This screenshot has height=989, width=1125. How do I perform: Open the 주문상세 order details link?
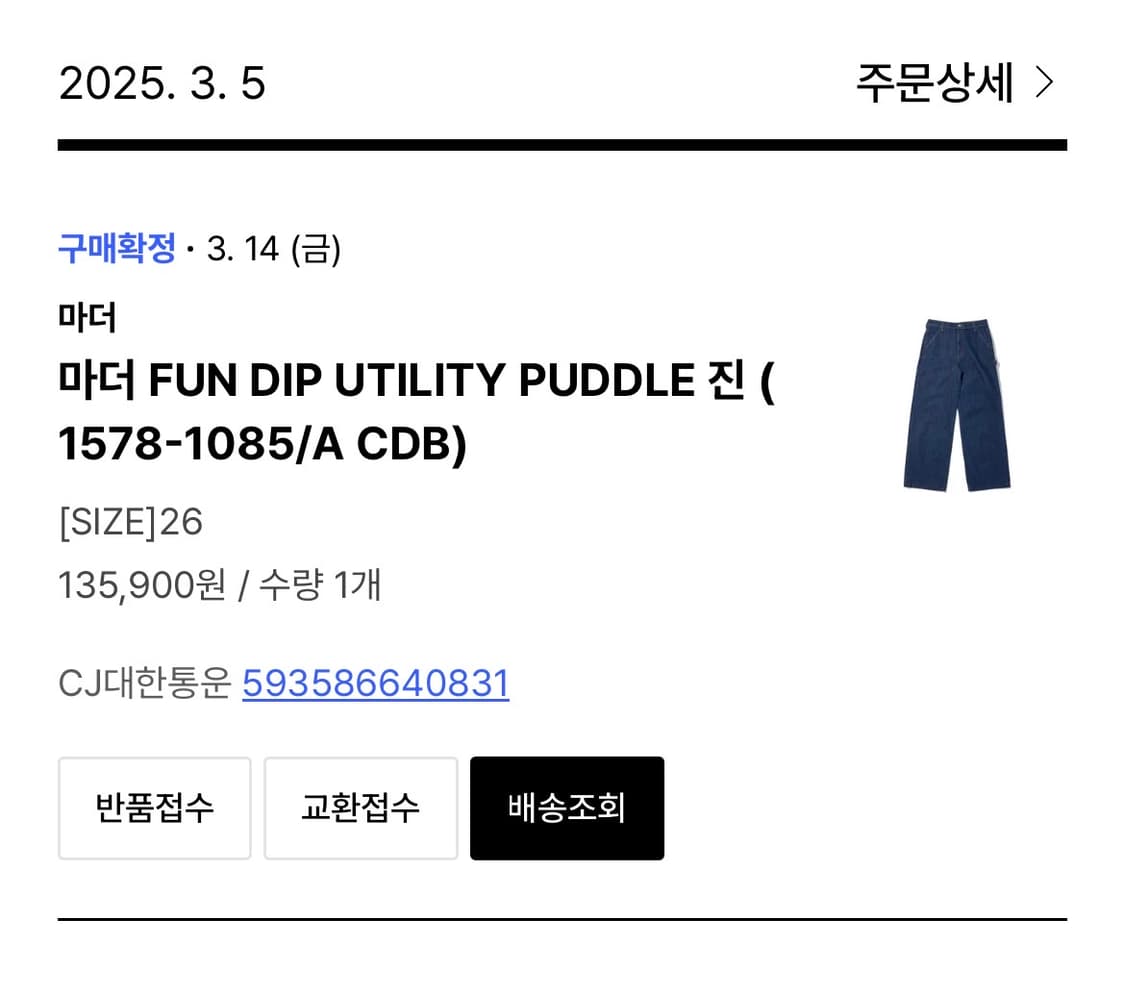(x=934, y=83)
